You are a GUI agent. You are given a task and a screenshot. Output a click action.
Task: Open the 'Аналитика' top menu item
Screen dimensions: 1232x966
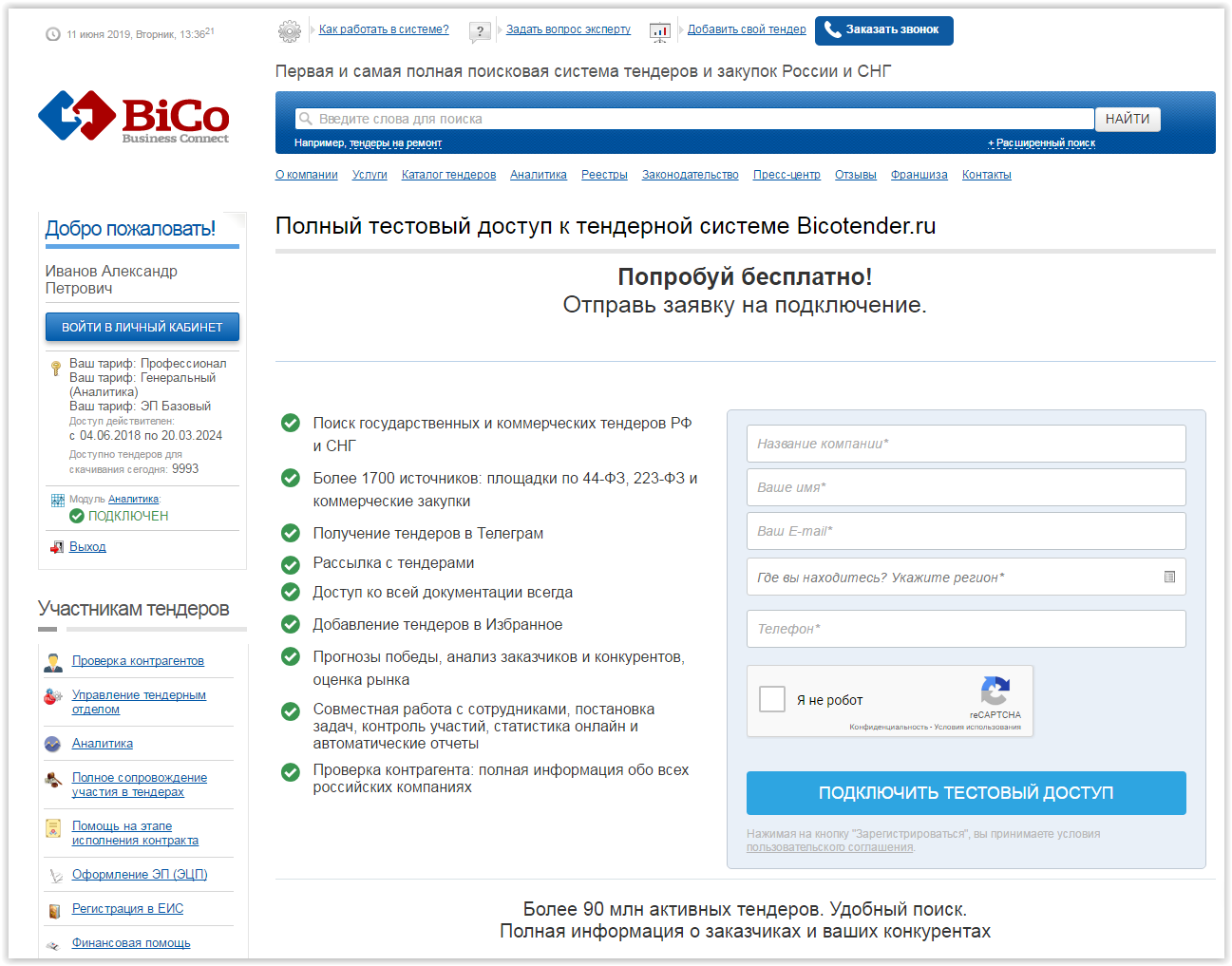pos(539,175)
